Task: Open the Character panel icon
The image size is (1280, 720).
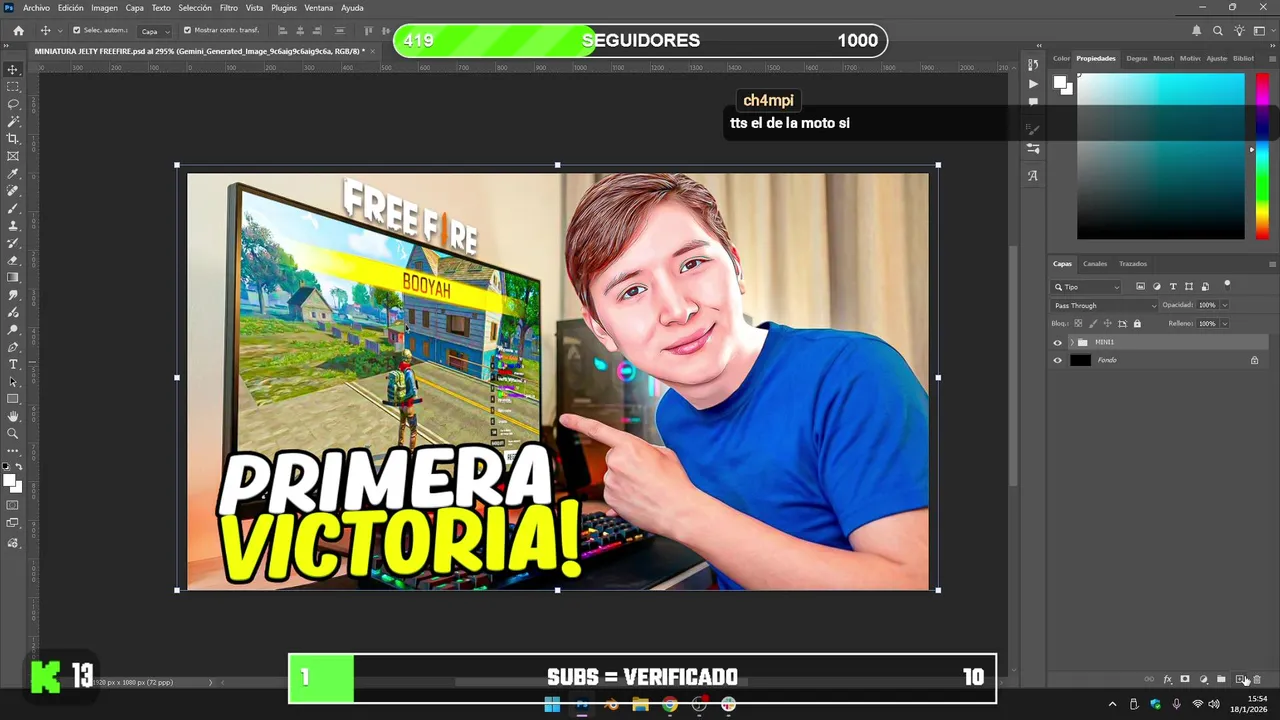Action: (1033, 175)
